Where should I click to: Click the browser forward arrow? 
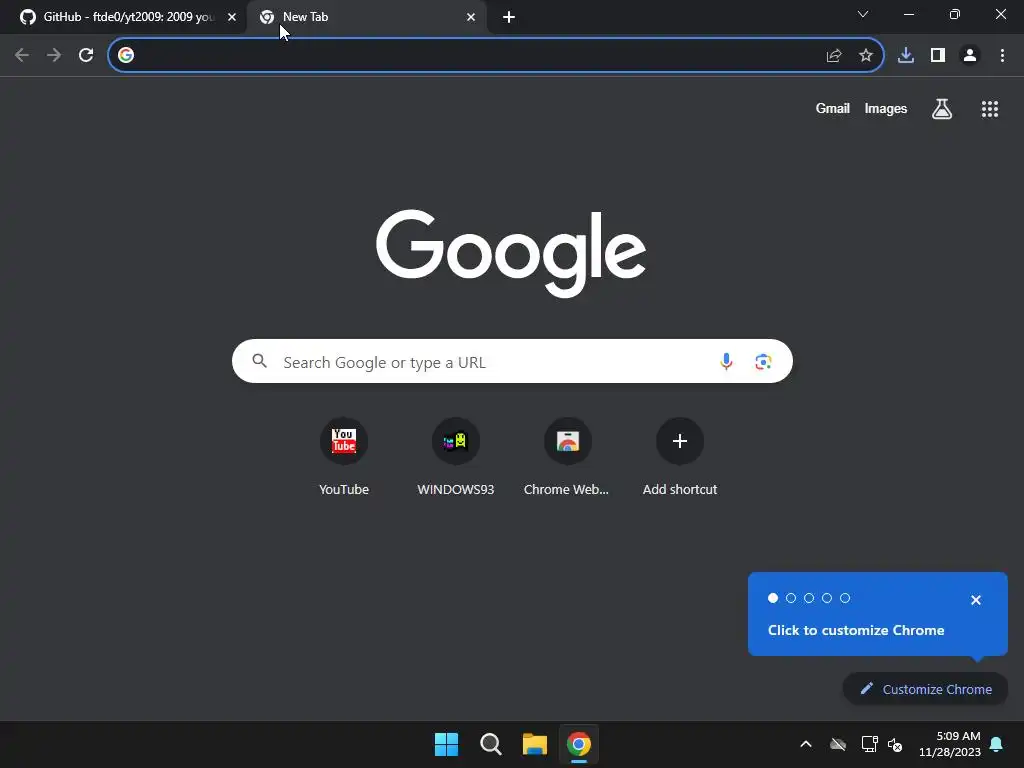pyautogui.click(x=54, y=56)
